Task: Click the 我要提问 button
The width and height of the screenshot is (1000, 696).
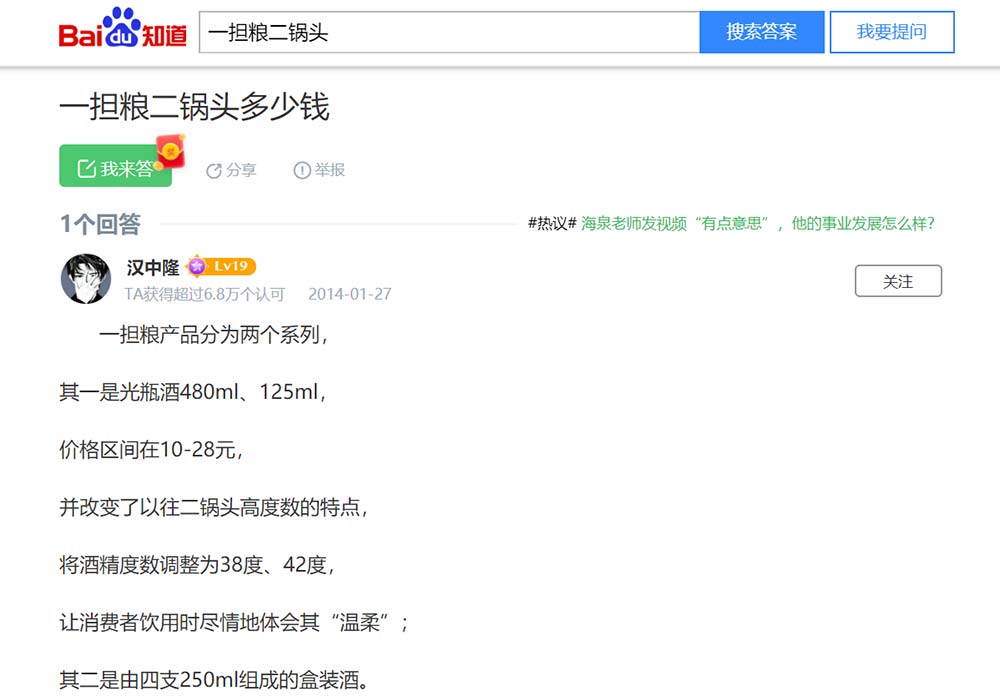Action: click(x=891, y=32)
